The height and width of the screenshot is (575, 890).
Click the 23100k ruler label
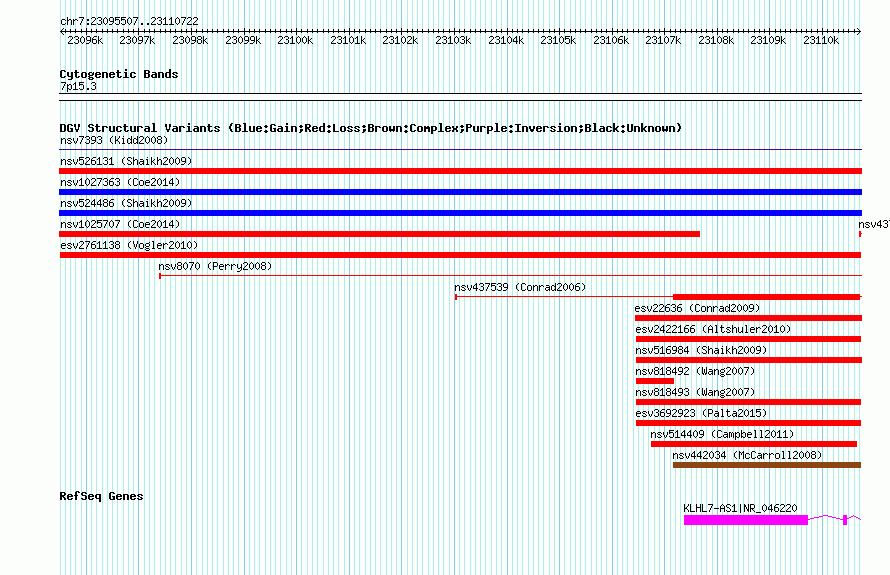tap(295, 40)
